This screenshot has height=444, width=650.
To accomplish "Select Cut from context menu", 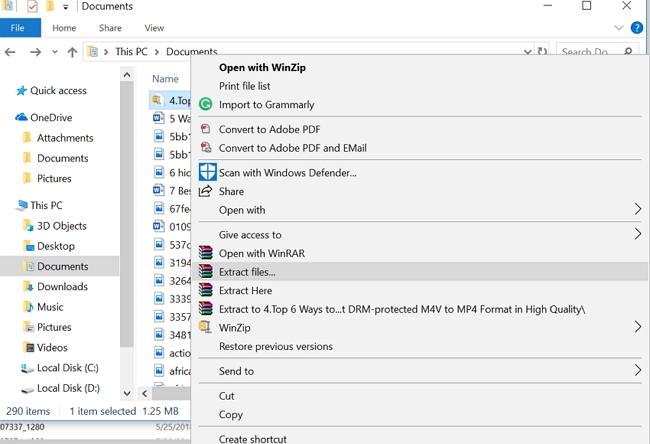I will pos(226,396).
